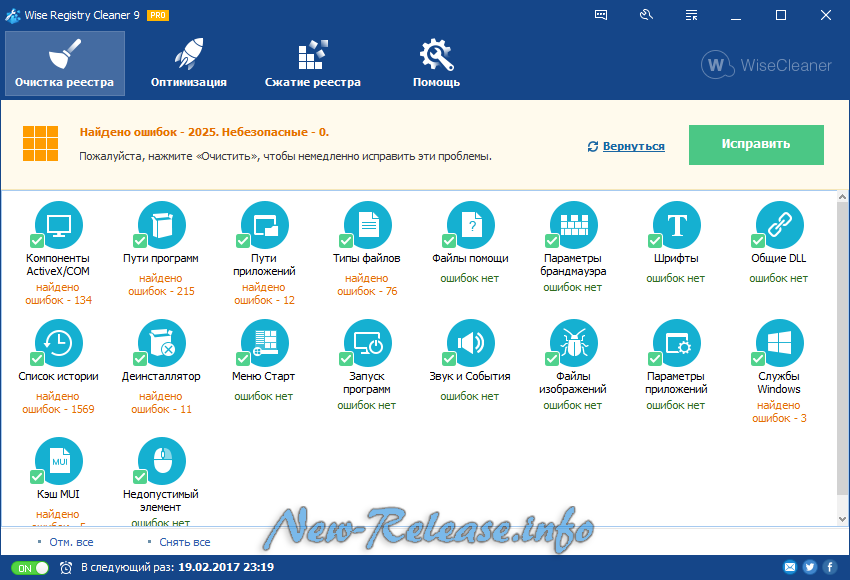Open the WiseCleaner logo link
Viewport: 850px width, 580px height.
[766, 65]
